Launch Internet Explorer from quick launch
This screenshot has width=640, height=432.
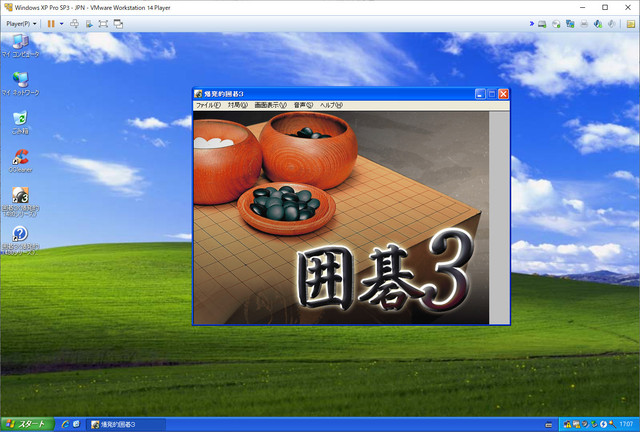coord(65,424)
